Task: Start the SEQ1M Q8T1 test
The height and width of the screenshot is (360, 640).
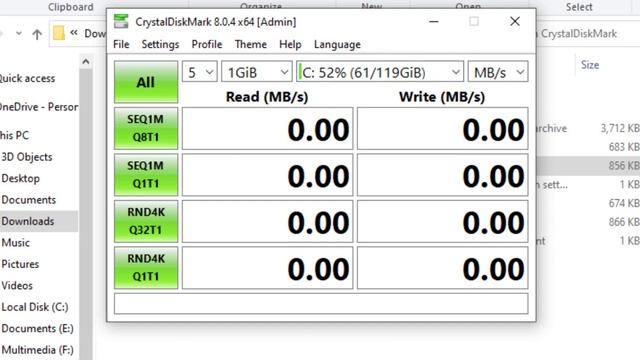Action: point(146,128)
